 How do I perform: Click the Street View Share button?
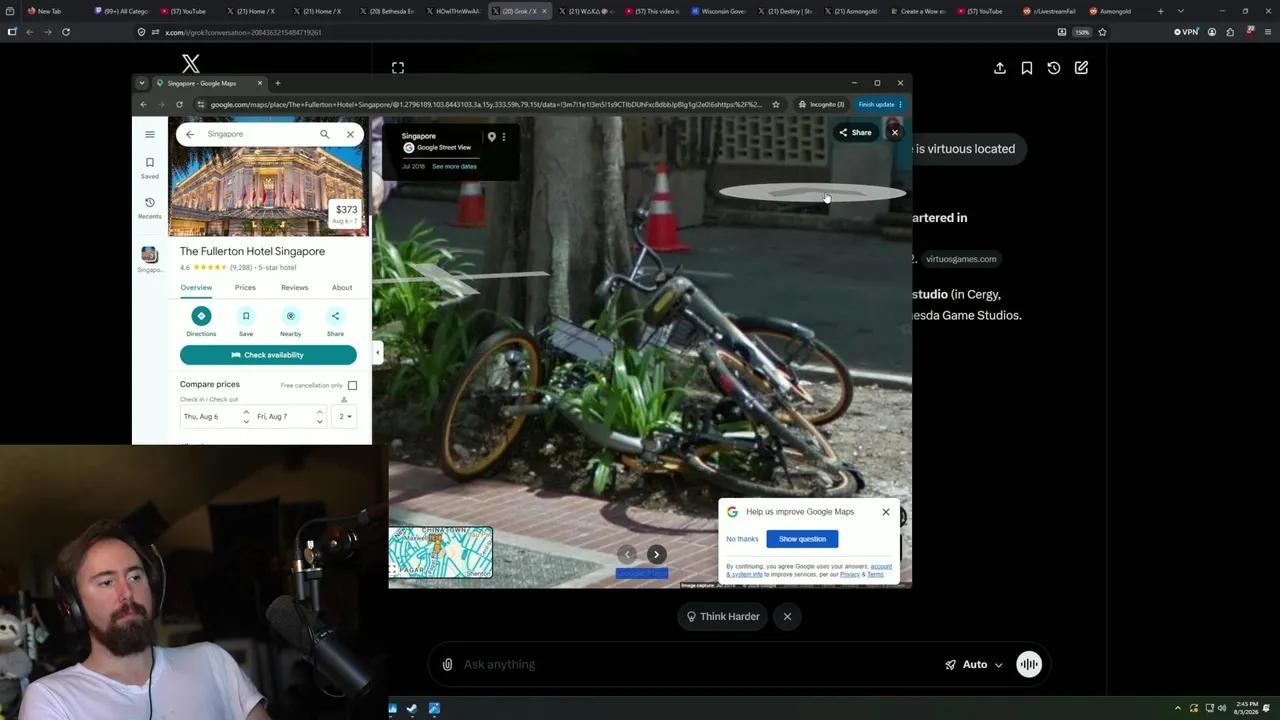(x=855, y=132)
